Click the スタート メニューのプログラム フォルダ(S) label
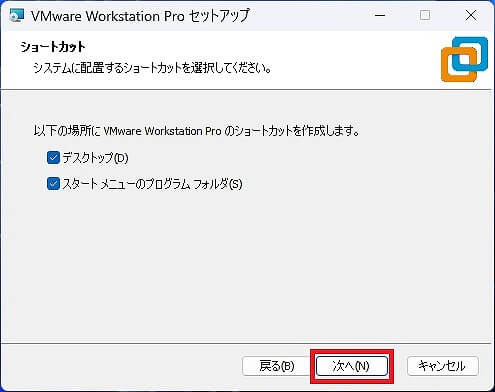 (x=152, y=184)
